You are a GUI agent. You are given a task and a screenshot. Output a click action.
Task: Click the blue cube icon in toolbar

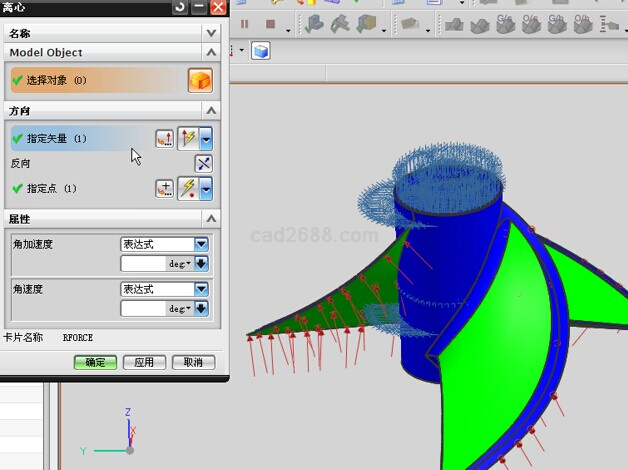point(260,50)
